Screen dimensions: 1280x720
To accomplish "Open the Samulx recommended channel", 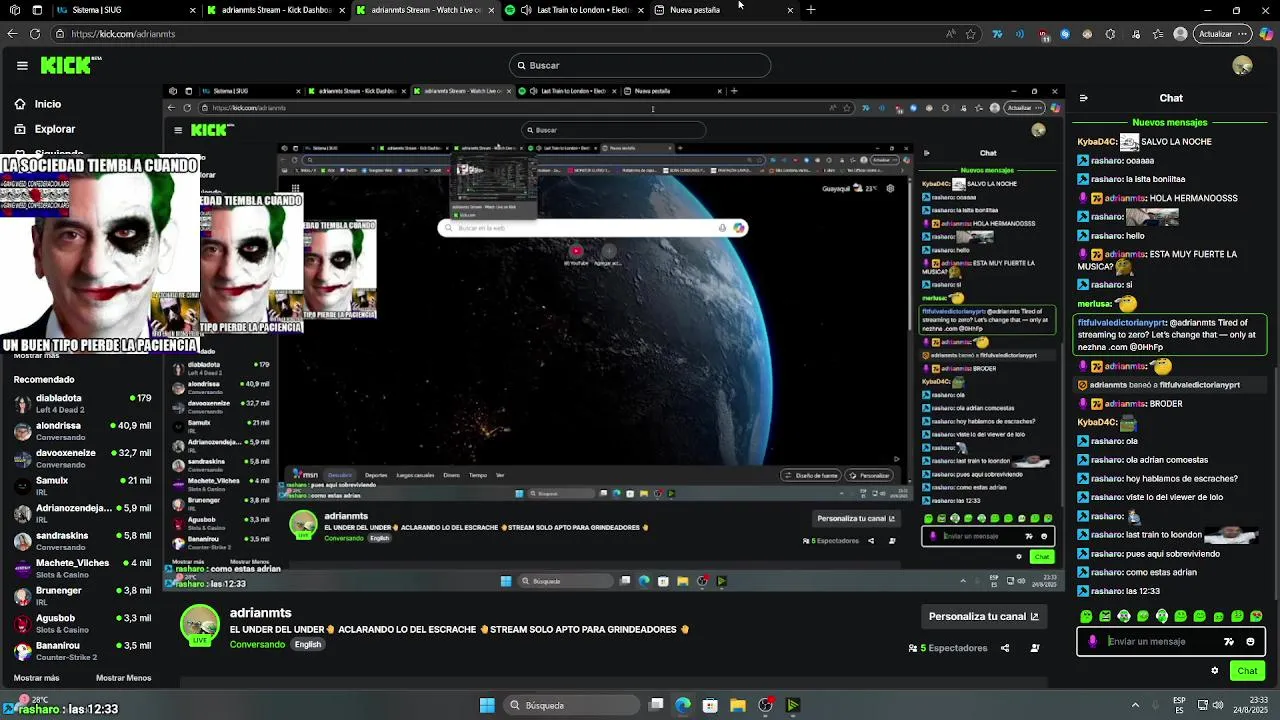I will tap(82, 486).
